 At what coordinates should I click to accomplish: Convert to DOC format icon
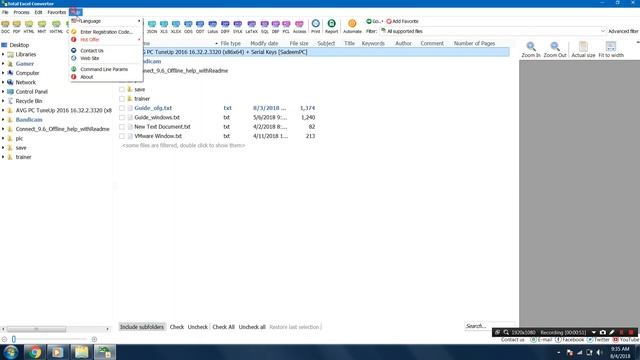pyautogui.click(x=5, y=26)
